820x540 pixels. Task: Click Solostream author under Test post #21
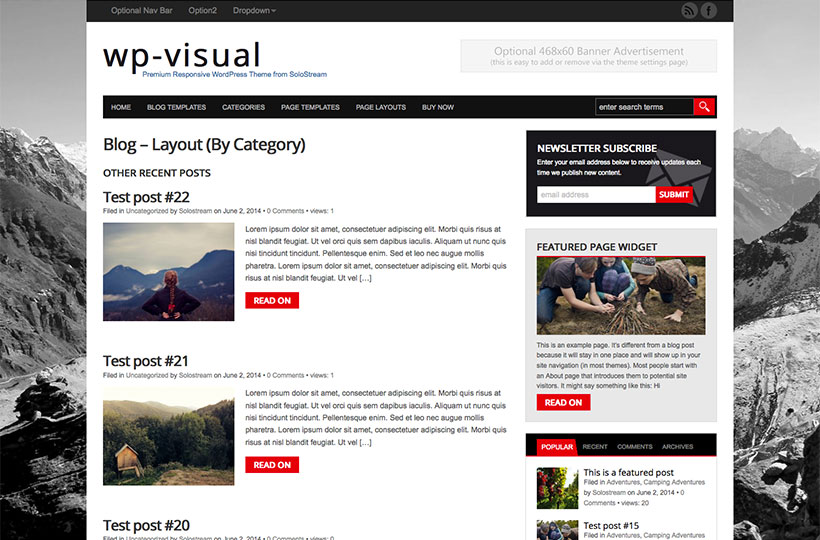pyautogui.click(x=196, y=375)
